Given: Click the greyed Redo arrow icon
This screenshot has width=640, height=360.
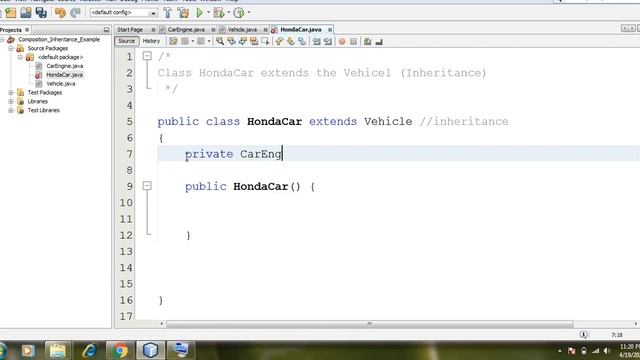Looking at the screenshot, I should (75, 13).
